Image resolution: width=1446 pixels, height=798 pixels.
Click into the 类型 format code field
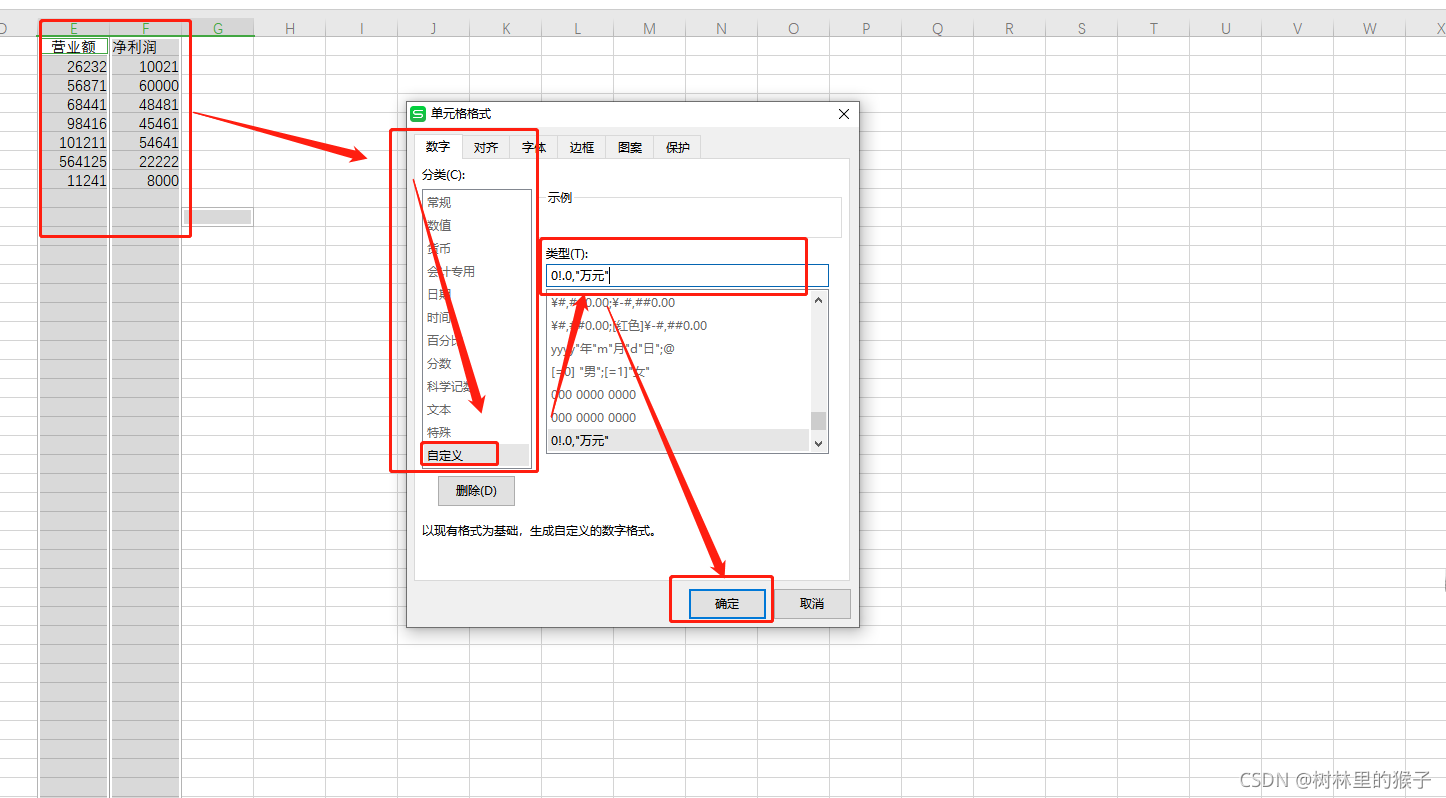pos(687,275)
